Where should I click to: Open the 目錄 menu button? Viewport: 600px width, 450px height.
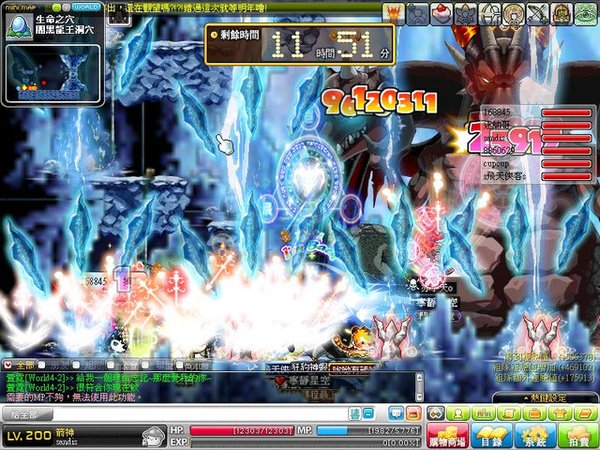click(x=491, y=436)
